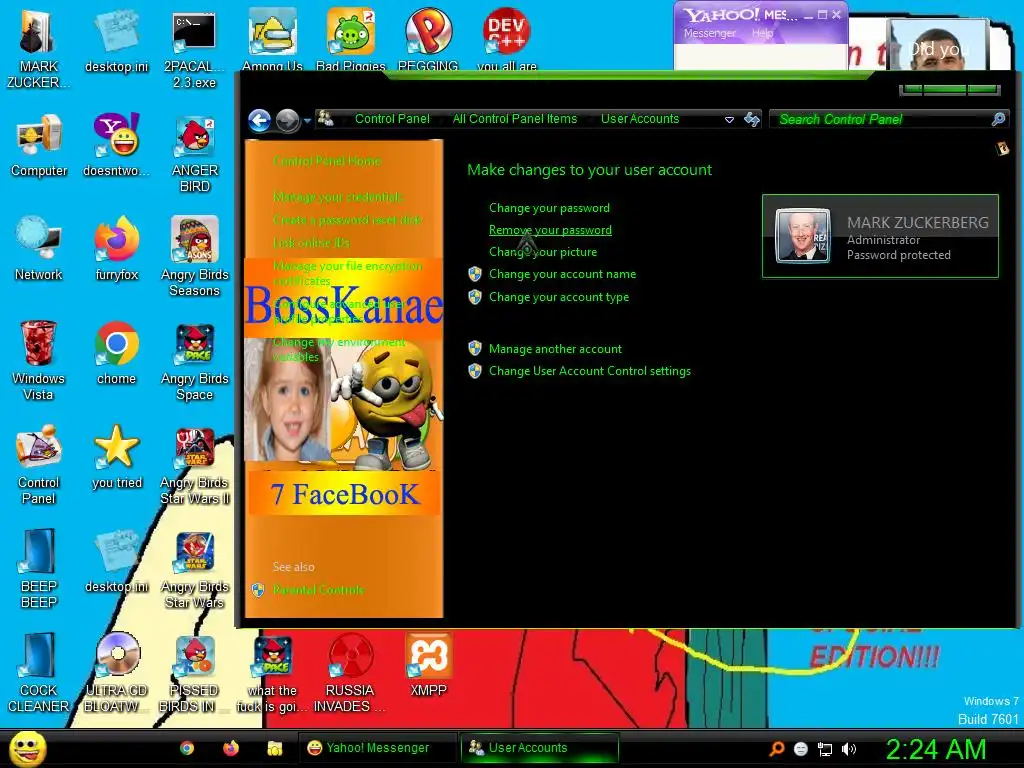Click Manage your credentials sidebar link
The height and width of the screenshot is (768, 1024).
(x=338, y=197)
